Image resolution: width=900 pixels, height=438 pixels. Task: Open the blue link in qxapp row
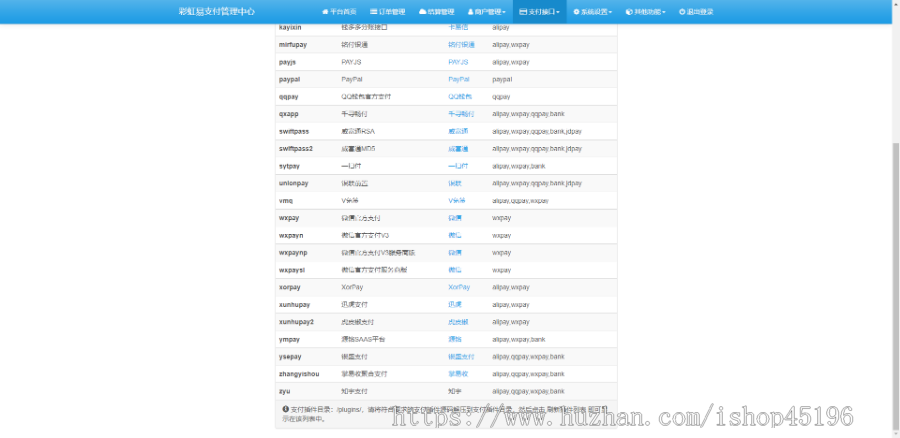(x=461, y=114)
